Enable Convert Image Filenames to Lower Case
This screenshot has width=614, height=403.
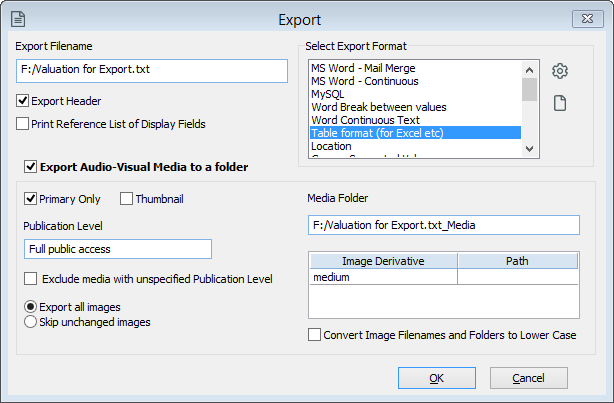click(x=314, y=335)
